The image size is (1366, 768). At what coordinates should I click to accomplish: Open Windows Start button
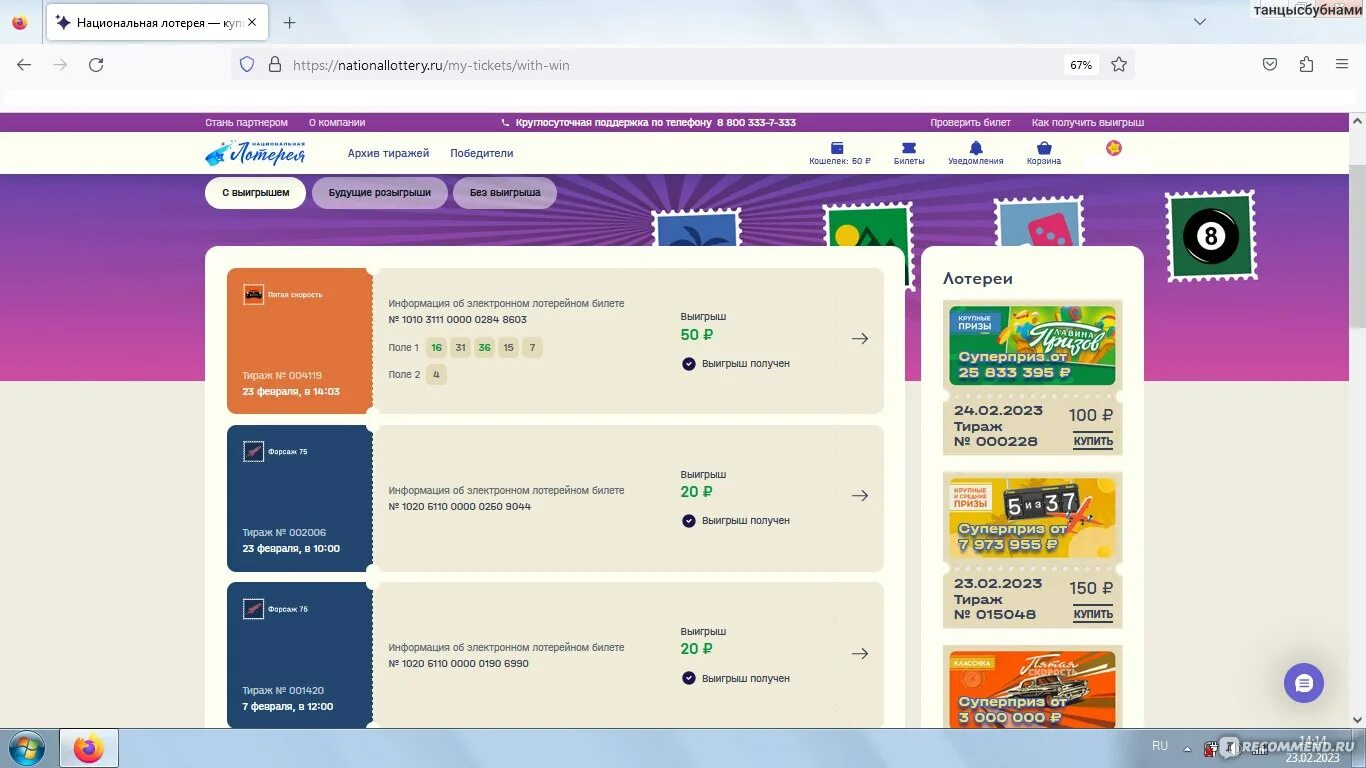click(x=26, y=748)
